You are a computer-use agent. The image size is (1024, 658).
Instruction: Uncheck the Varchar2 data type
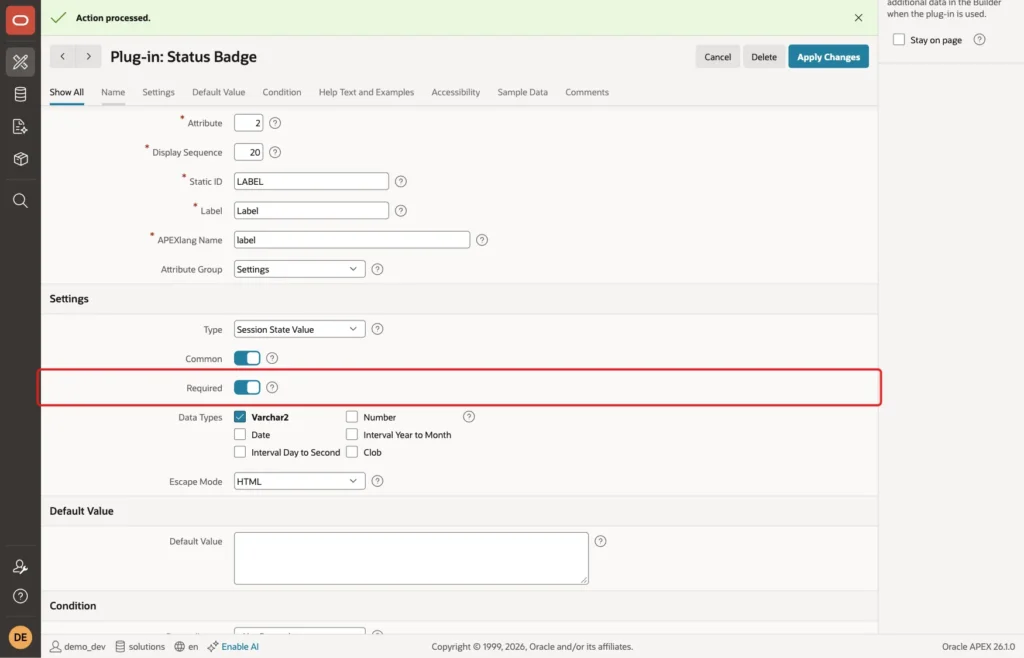pyautogui.click(x=240, y=416)
